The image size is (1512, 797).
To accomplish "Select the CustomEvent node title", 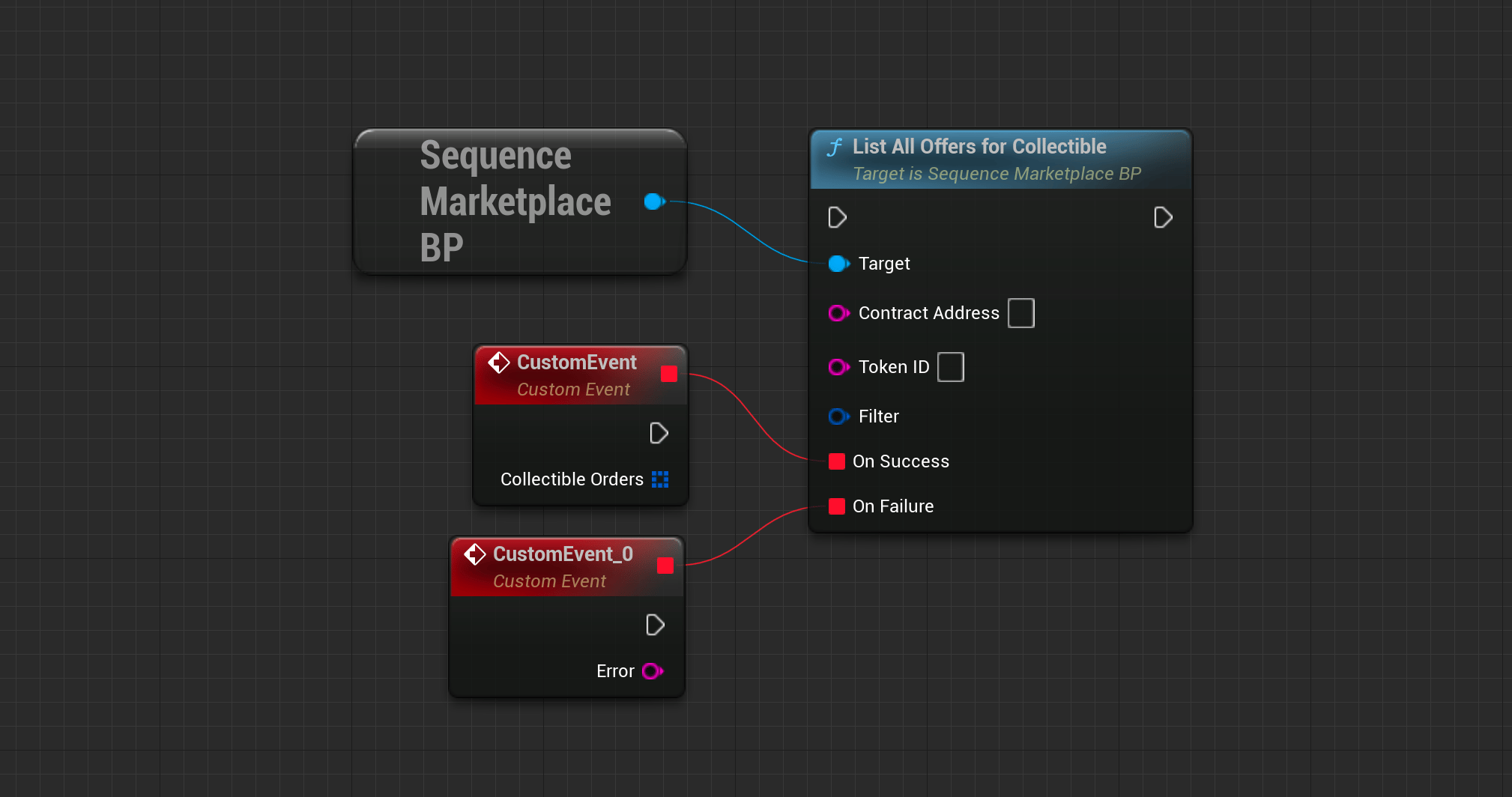I will tap(577, 363).
